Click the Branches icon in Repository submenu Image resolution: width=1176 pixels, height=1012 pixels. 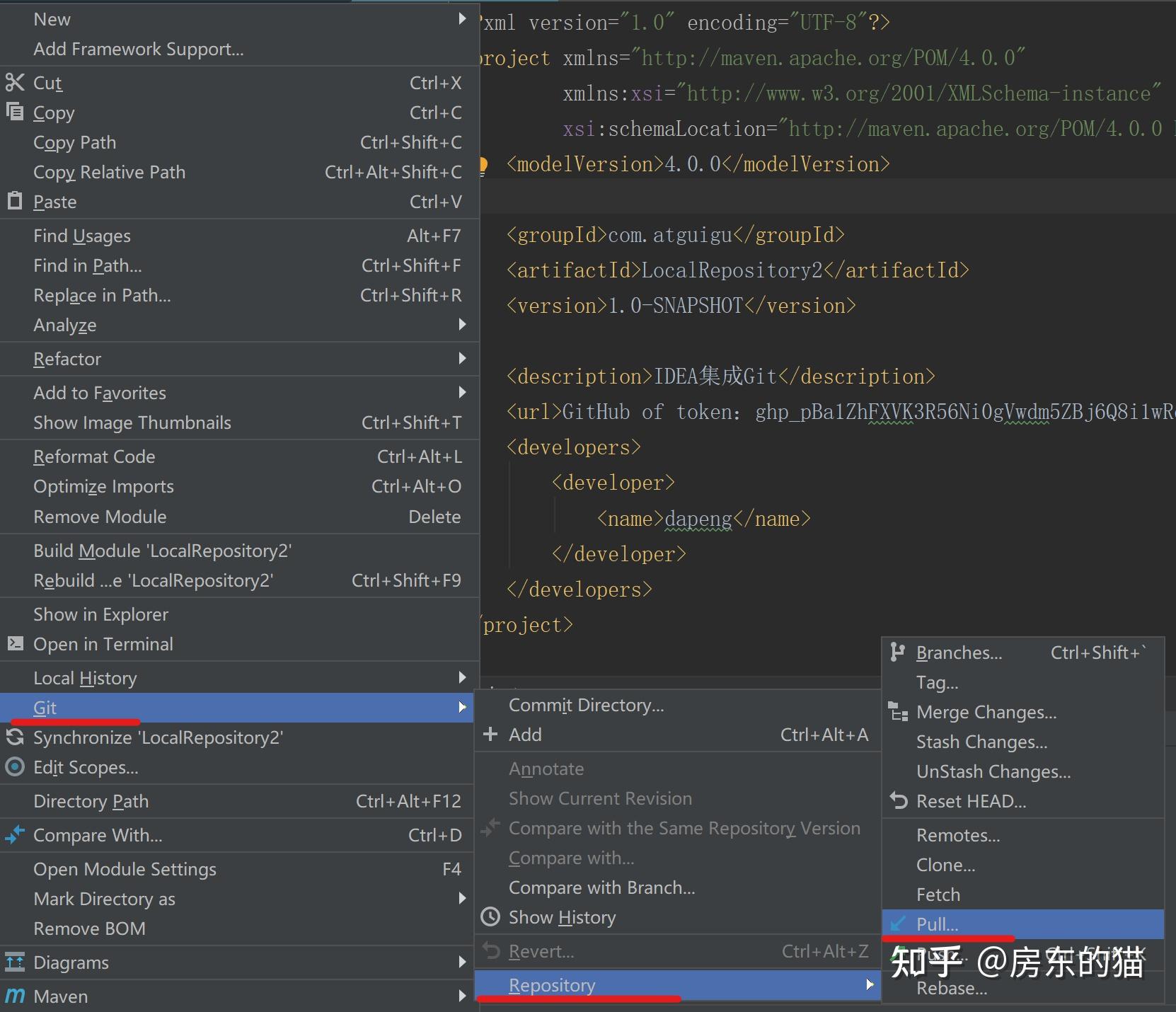(899, 652)
